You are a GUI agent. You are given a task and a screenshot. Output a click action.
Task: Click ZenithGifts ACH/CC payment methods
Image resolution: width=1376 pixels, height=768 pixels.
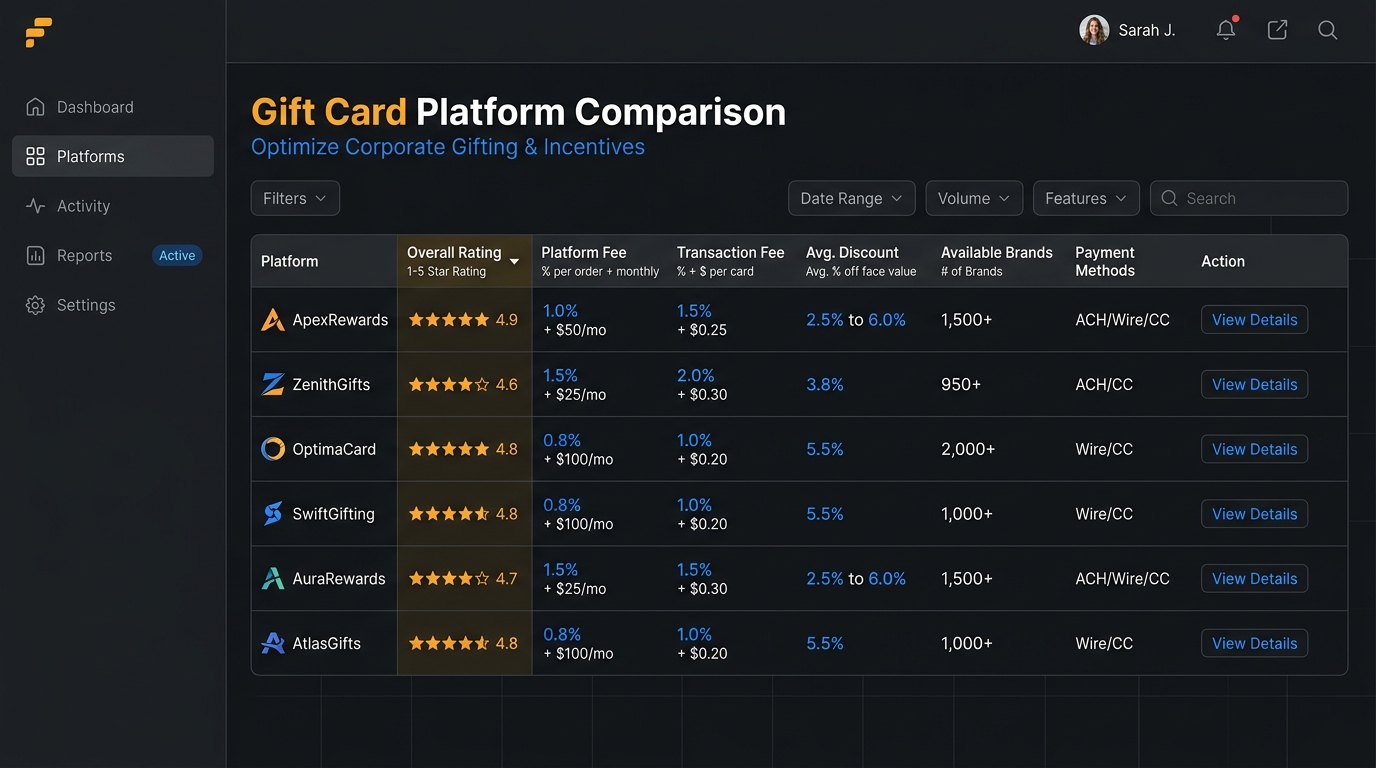[x=1104, y=384]
